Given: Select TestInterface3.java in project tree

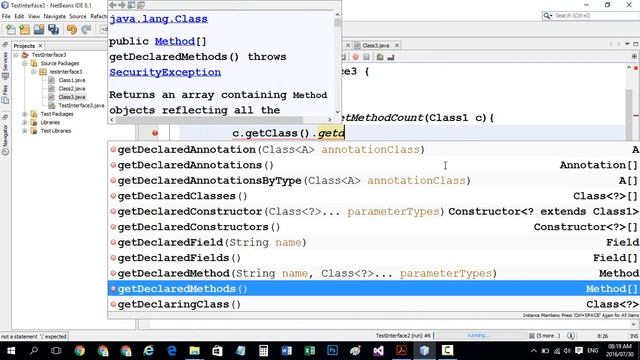Looking at the screenshot, I should point(81,105).
